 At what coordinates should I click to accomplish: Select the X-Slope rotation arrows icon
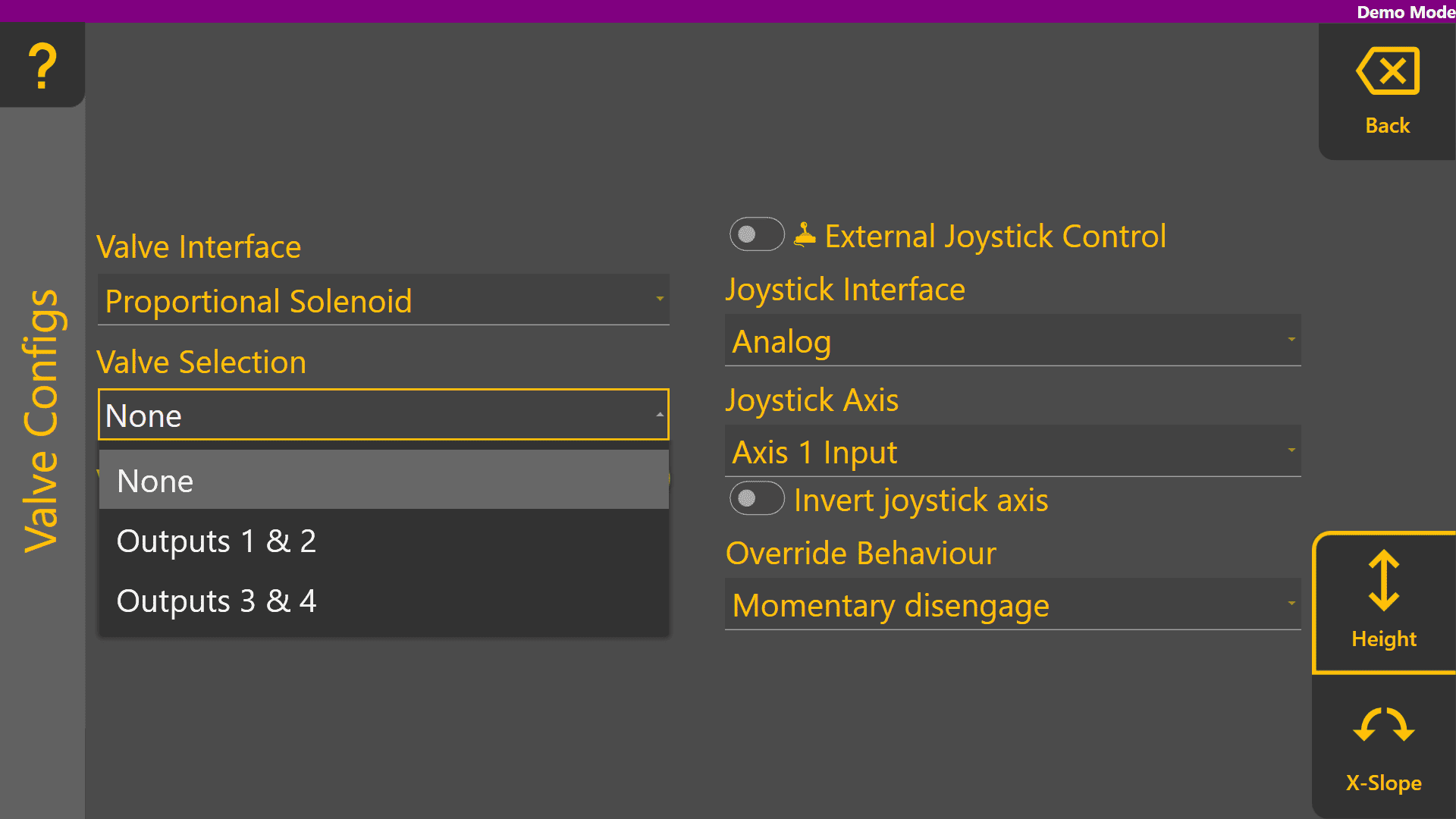click(x=1383, y=725)
